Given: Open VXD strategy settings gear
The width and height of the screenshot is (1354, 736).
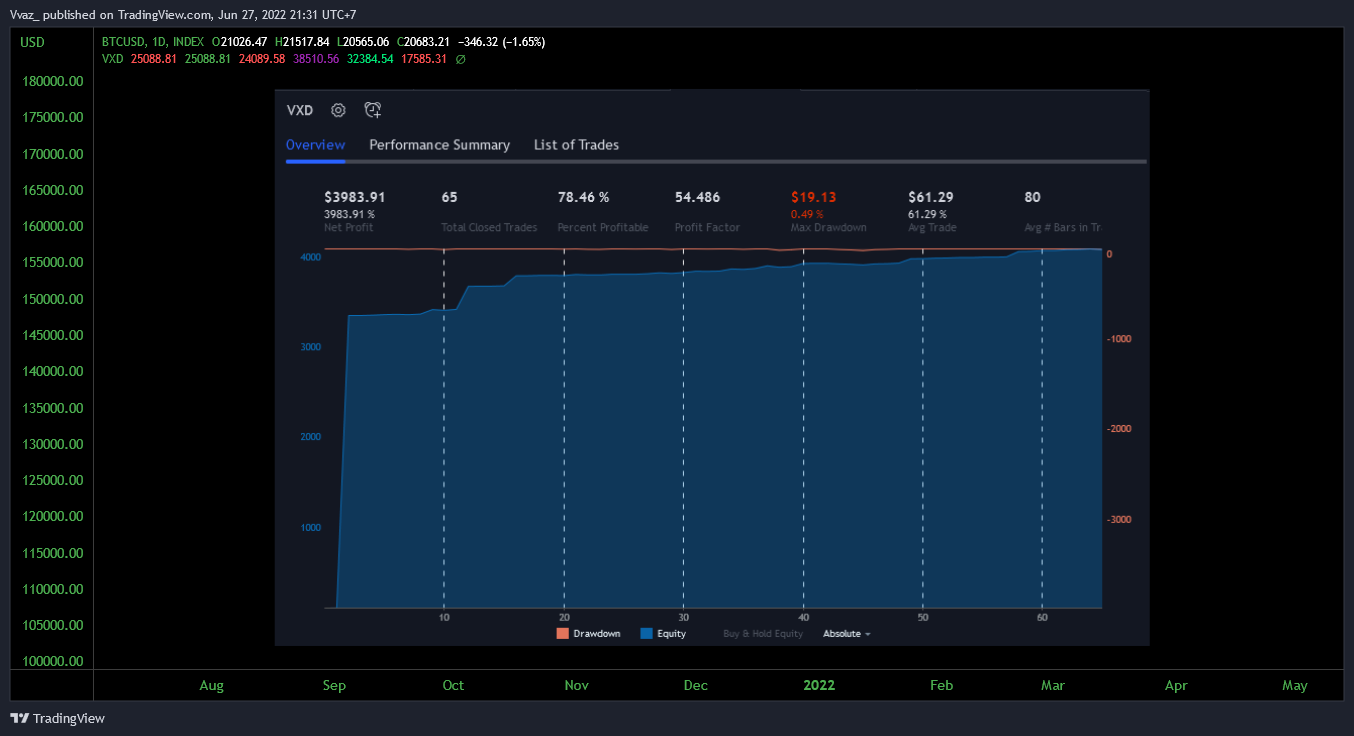Looking at the screenshot, I should pos(338,110).
